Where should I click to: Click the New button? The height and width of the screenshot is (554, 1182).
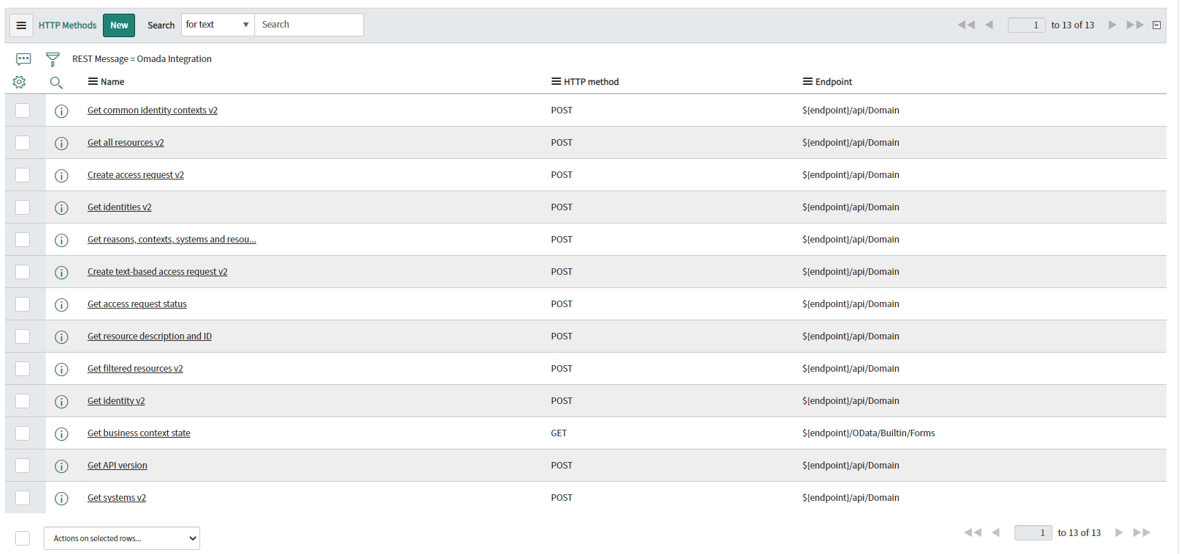[x=119, y=25]
